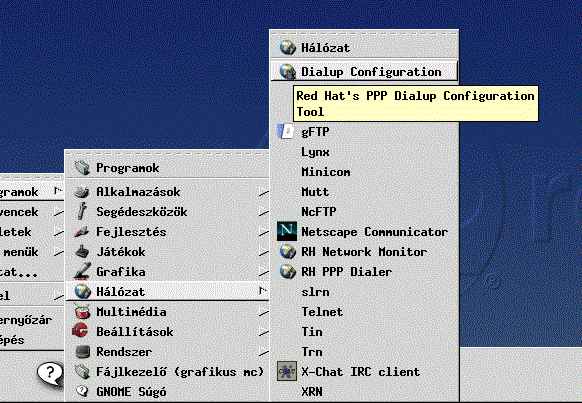Click the Programok menu header icon
Screen dimensions: 582x403
pos(82,168)
